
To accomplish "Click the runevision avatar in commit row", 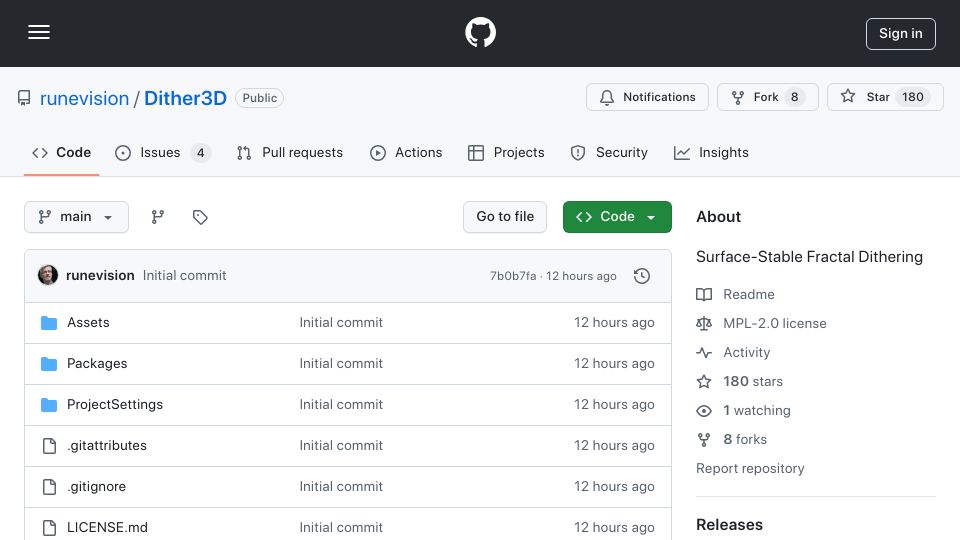I will click(x=48, y=276).
